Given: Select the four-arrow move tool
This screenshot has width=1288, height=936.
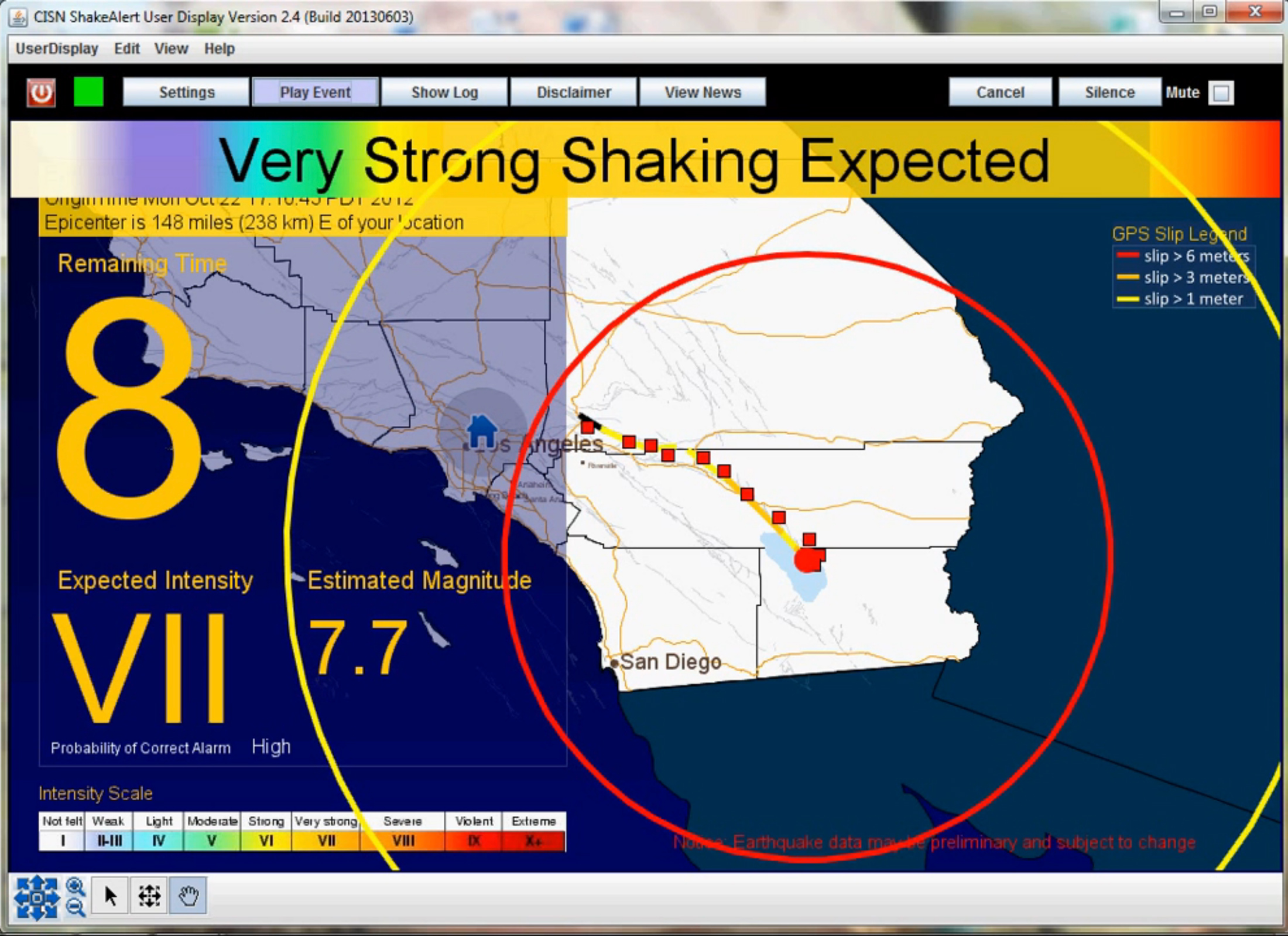Looking at the screenshot, I should click(148, 896).
